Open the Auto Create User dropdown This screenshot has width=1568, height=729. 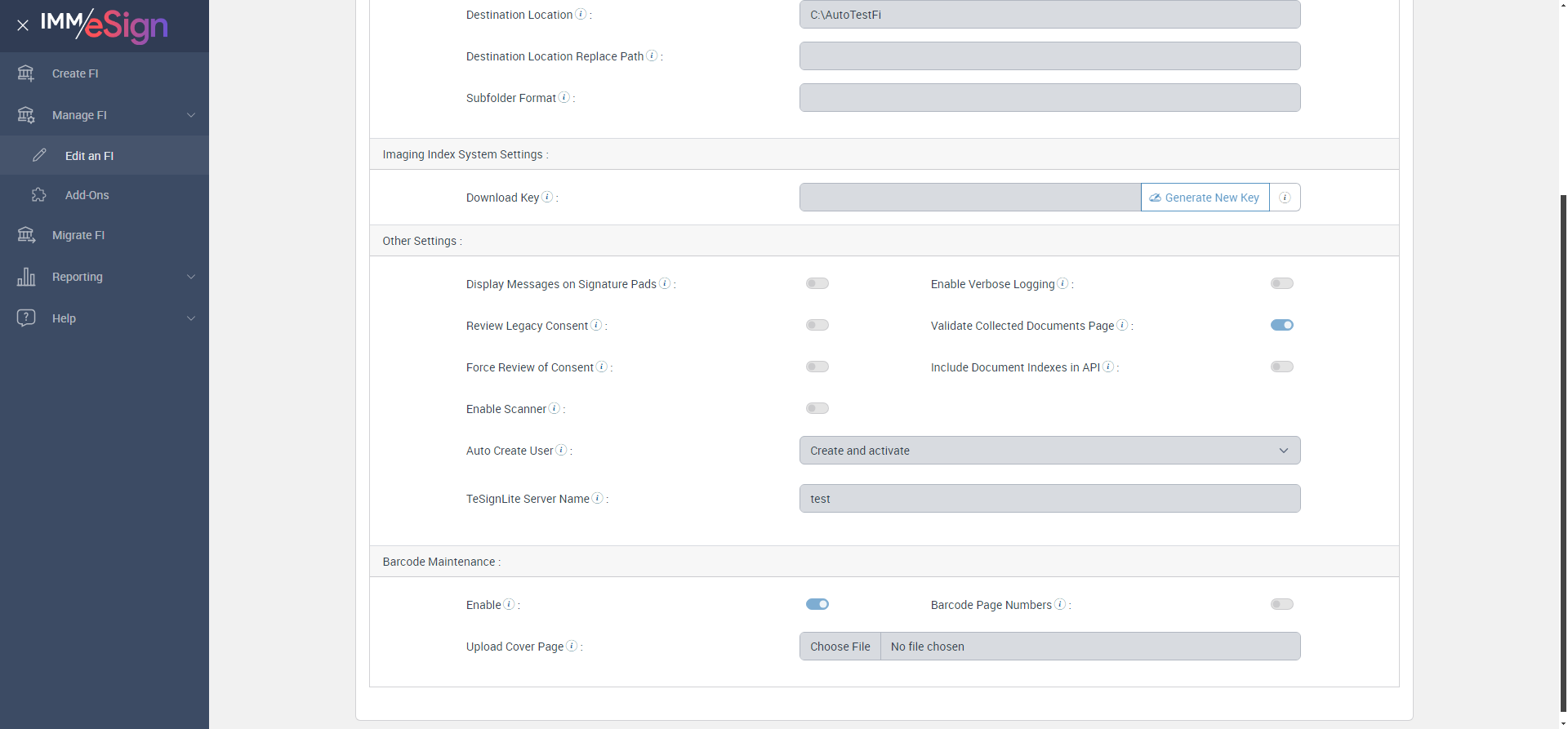pyautogui.click(x=1049, y=451)
